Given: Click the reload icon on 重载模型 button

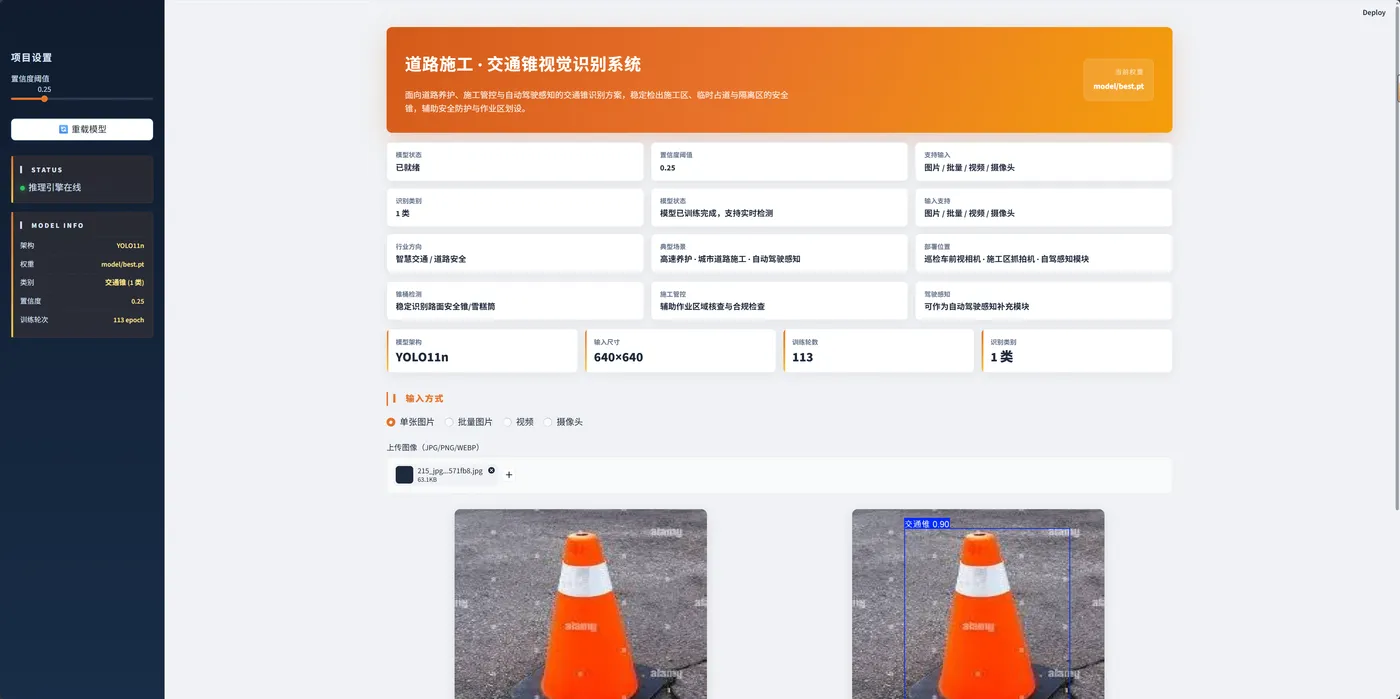Looking at the screenshot, I should pos(63,129).
